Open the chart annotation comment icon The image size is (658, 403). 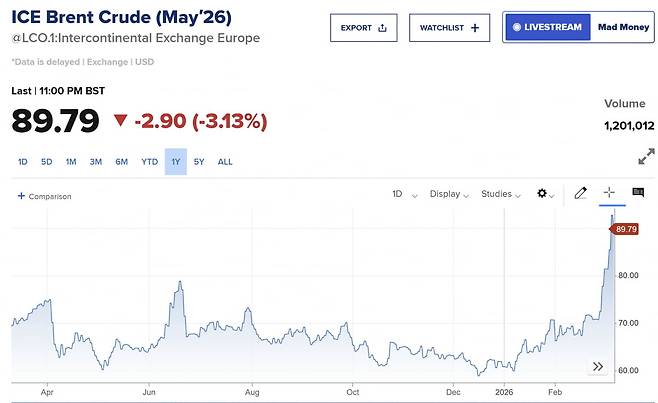coord(637,194)
